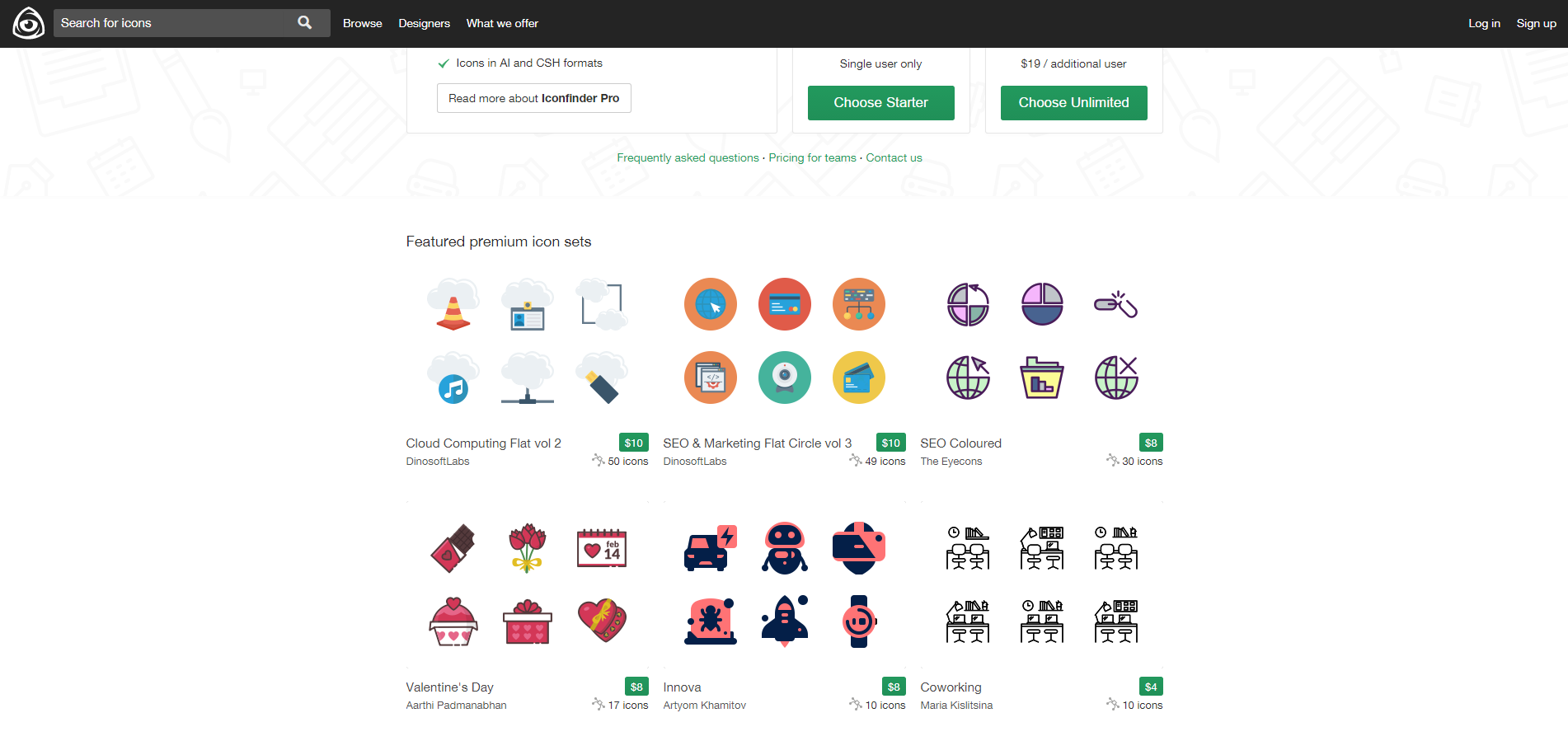This screenshot has height=741, width=1568.
Task: Open the Browse menu
Action: click(x=363, y=23)
